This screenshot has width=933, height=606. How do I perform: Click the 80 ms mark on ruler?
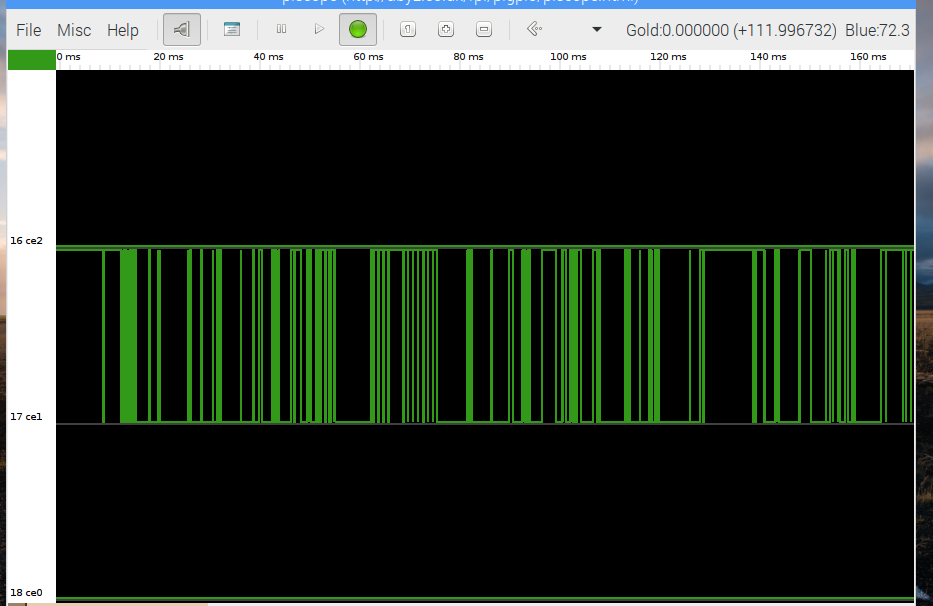[468, 57]
